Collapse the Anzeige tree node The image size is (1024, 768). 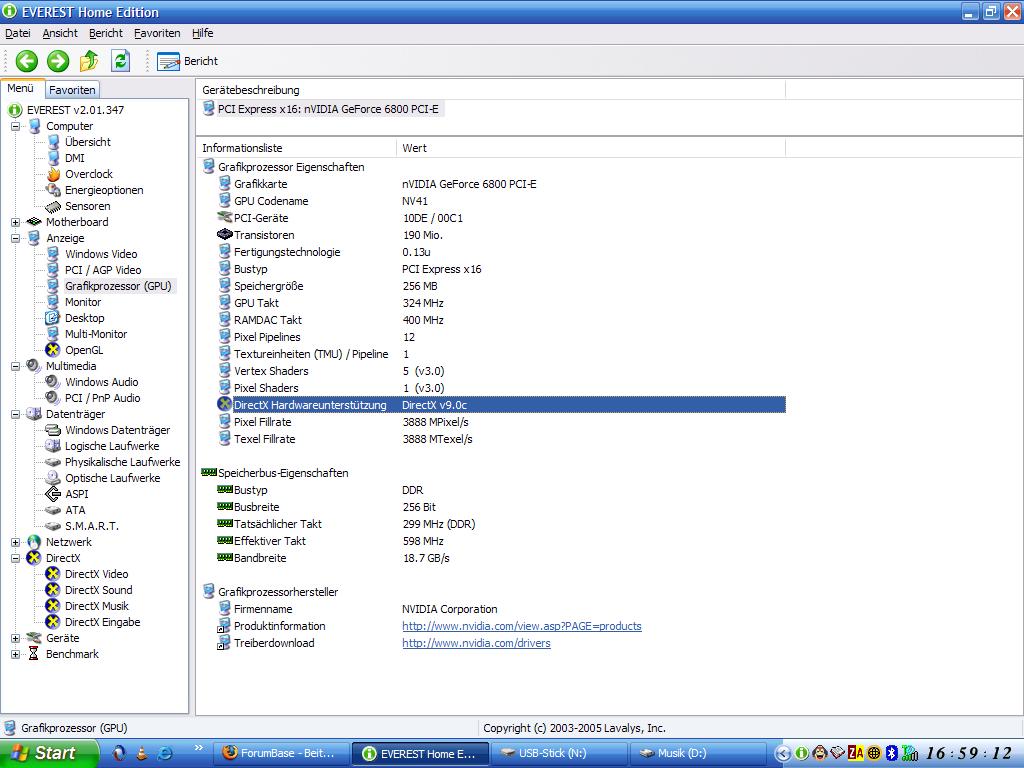[x=15, y=238]
